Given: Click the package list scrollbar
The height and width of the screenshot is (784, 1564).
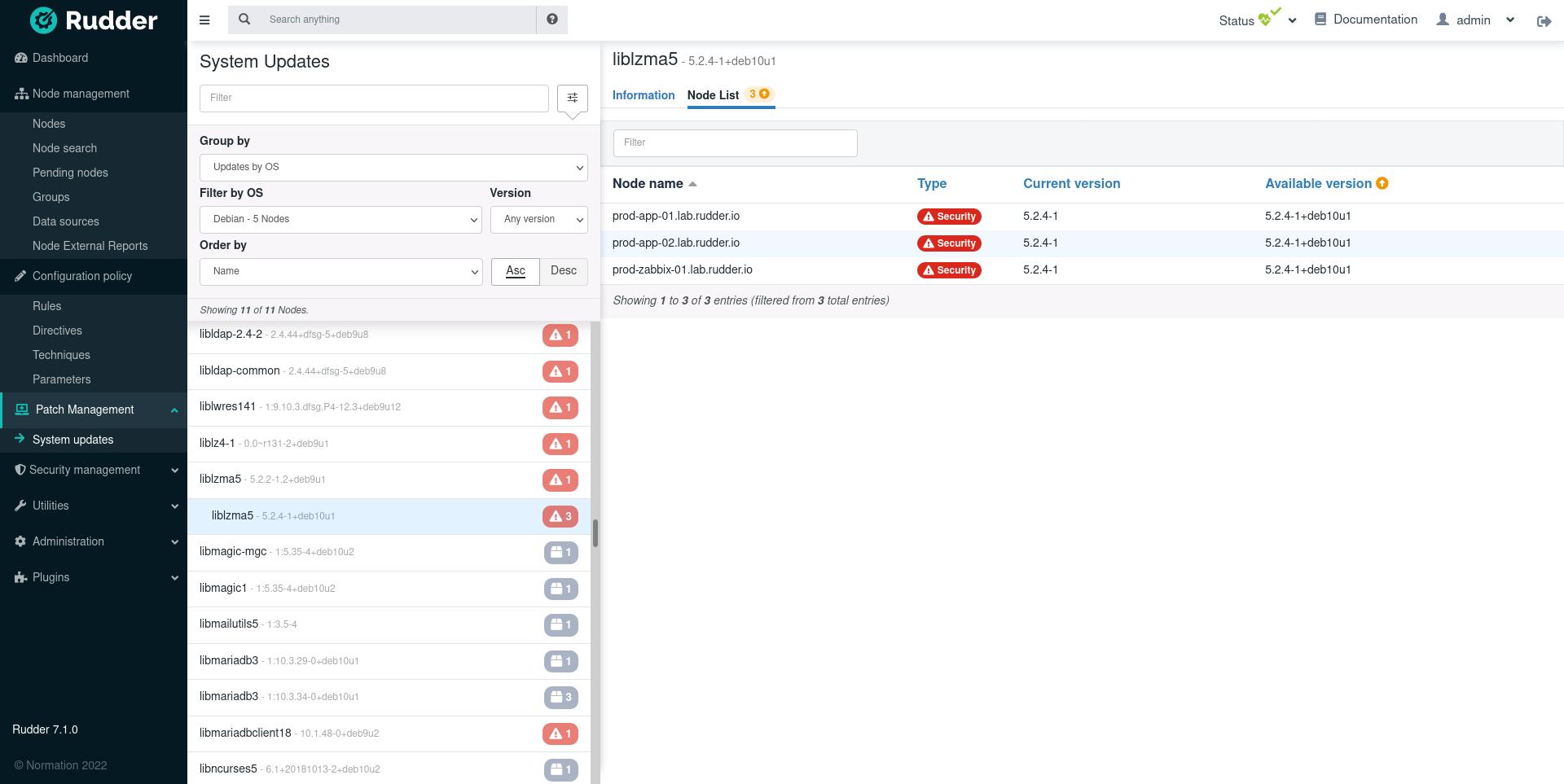Looking at the screenshot, I should tap(595, 533).
